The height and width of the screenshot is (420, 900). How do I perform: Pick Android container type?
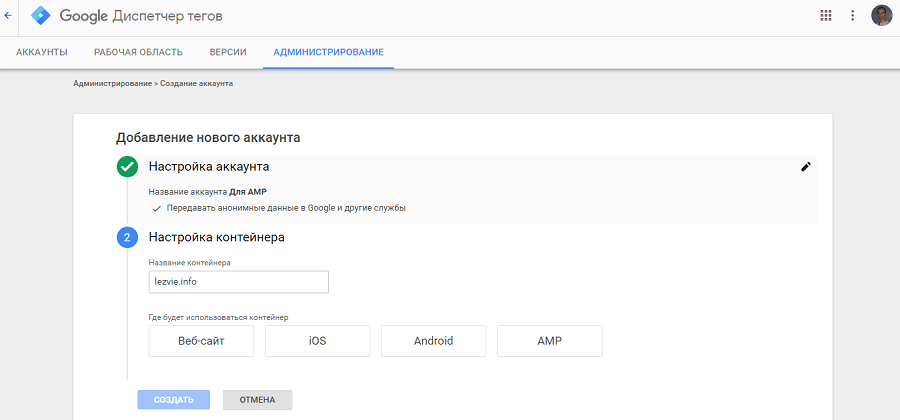point(433,341)
